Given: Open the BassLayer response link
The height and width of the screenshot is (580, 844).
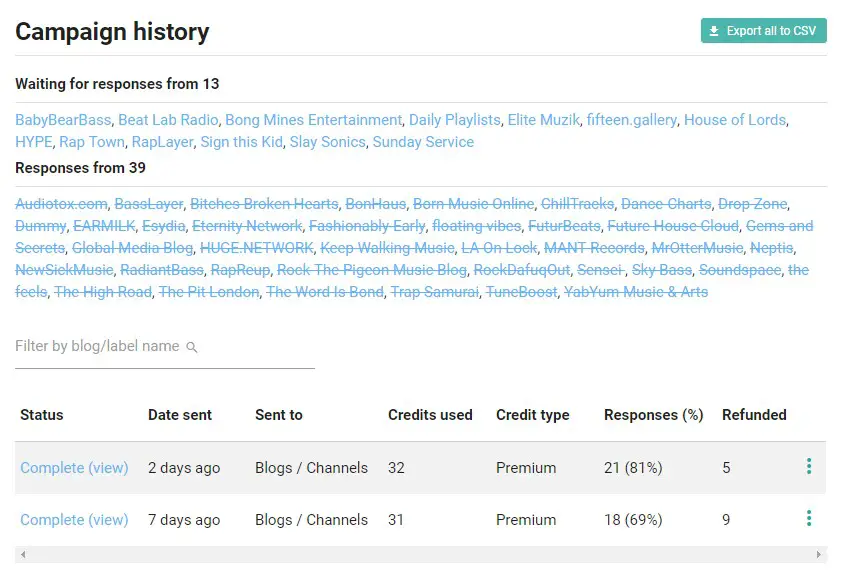Looking at the screenshot, I should tap(149, 203).
